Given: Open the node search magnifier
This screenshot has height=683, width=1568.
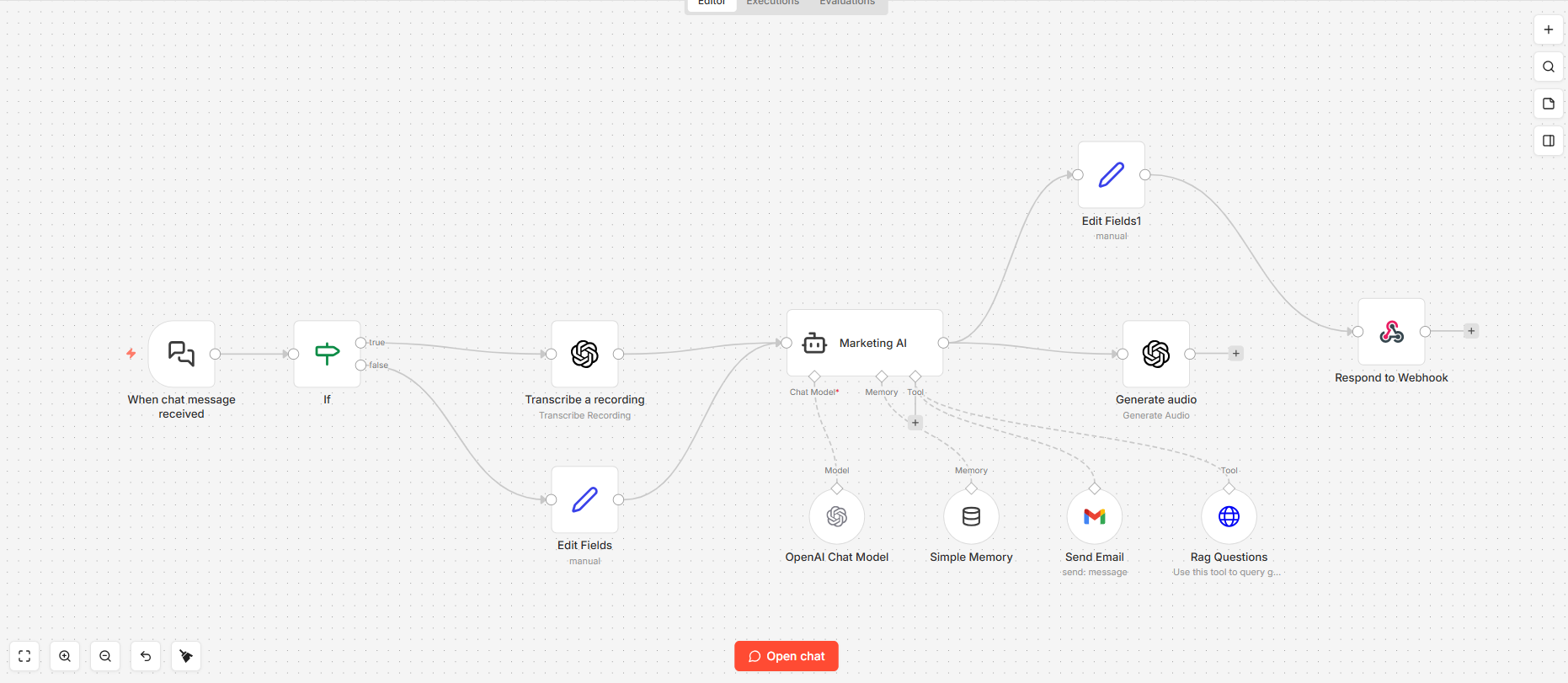Looking at the screenshot, I should pos(1549,67).
